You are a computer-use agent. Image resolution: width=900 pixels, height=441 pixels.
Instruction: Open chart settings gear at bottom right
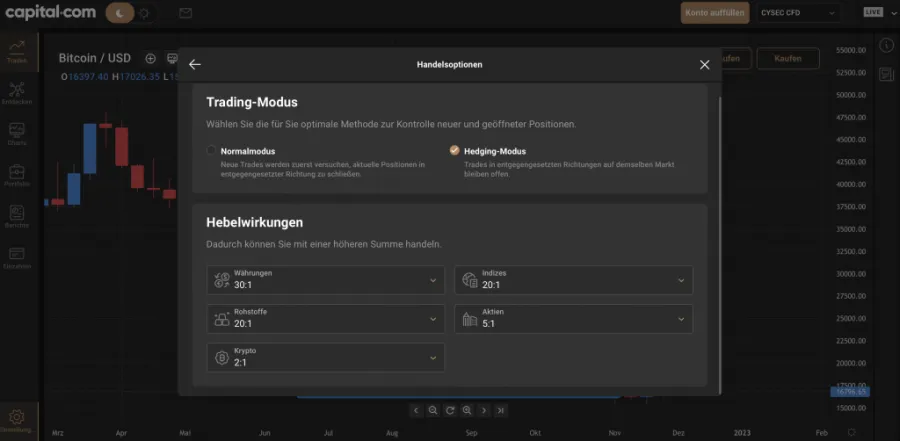(x=852, y=432)
